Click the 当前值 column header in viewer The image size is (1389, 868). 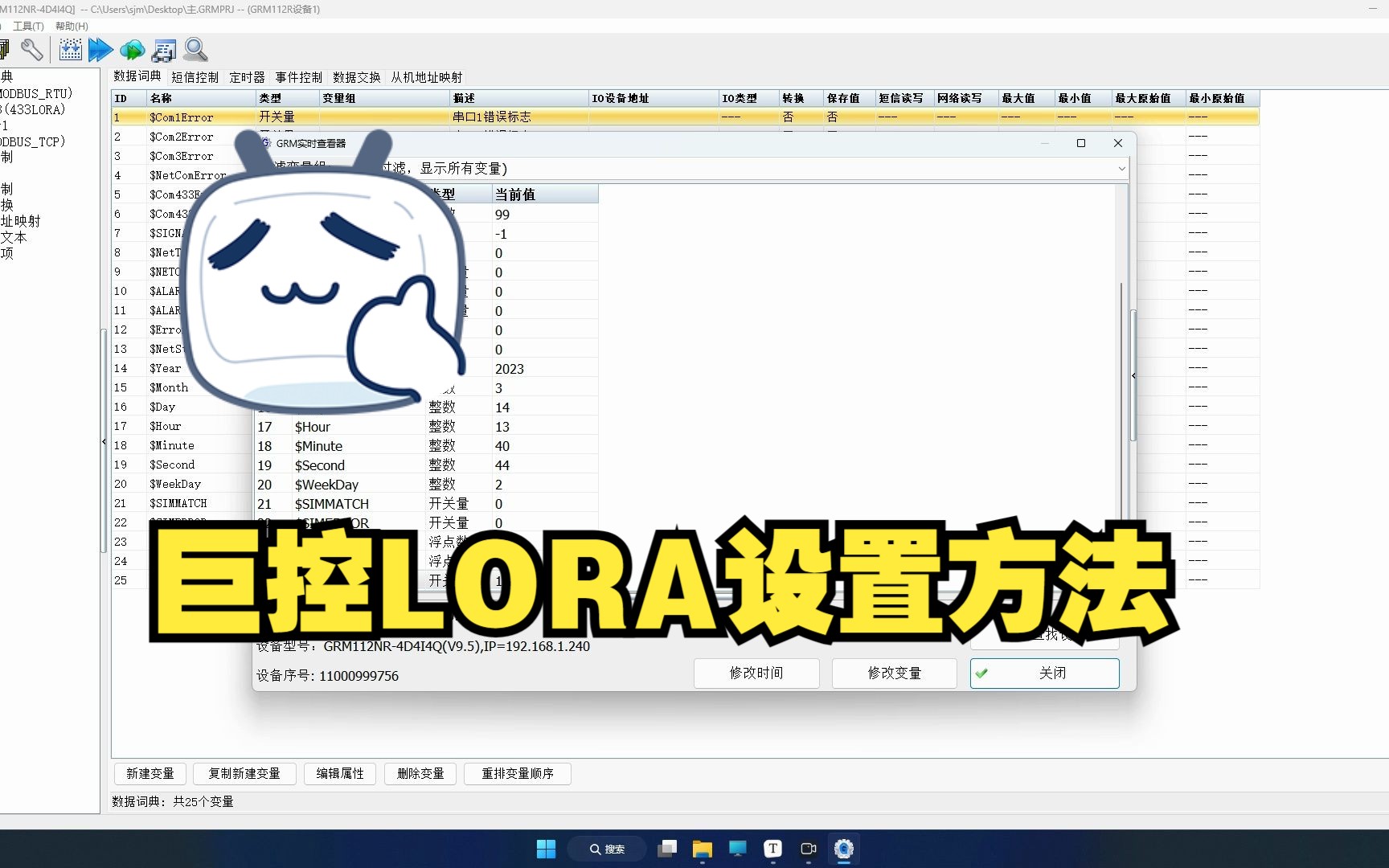(545, 194)
